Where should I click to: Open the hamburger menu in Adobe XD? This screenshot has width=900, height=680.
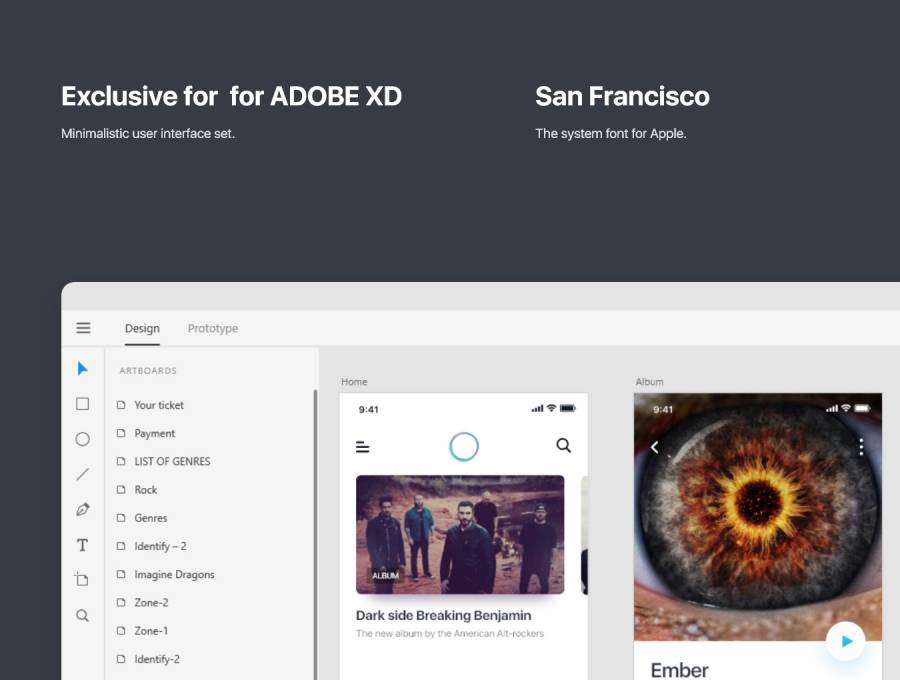point(83,328)
